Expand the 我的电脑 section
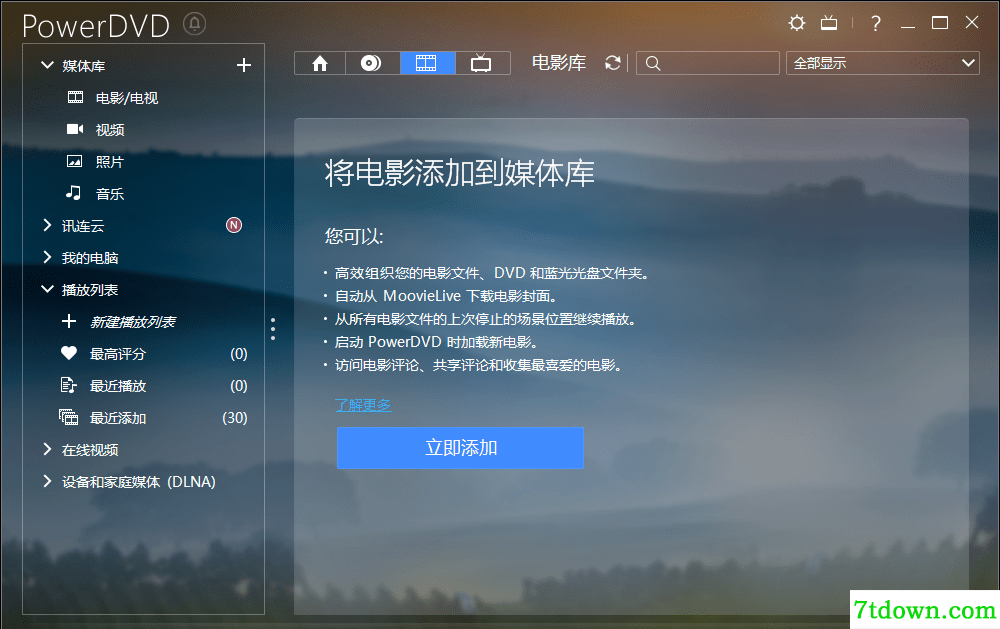This screenshot has width=1000, height=629. [47, 257]
